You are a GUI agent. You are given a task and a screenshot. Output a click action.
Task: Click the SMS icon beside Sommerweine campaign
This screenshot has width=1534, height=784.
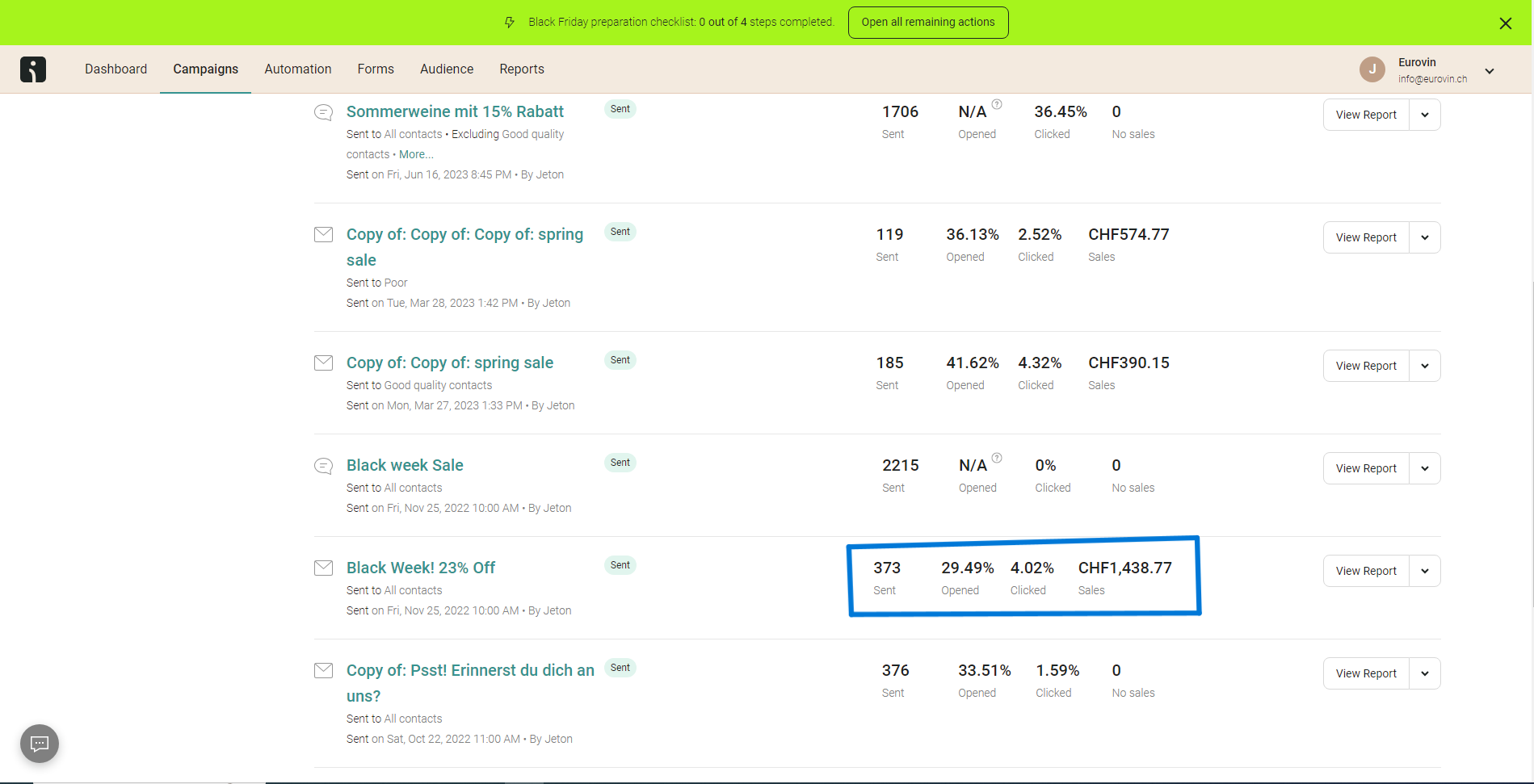point(323,112)
